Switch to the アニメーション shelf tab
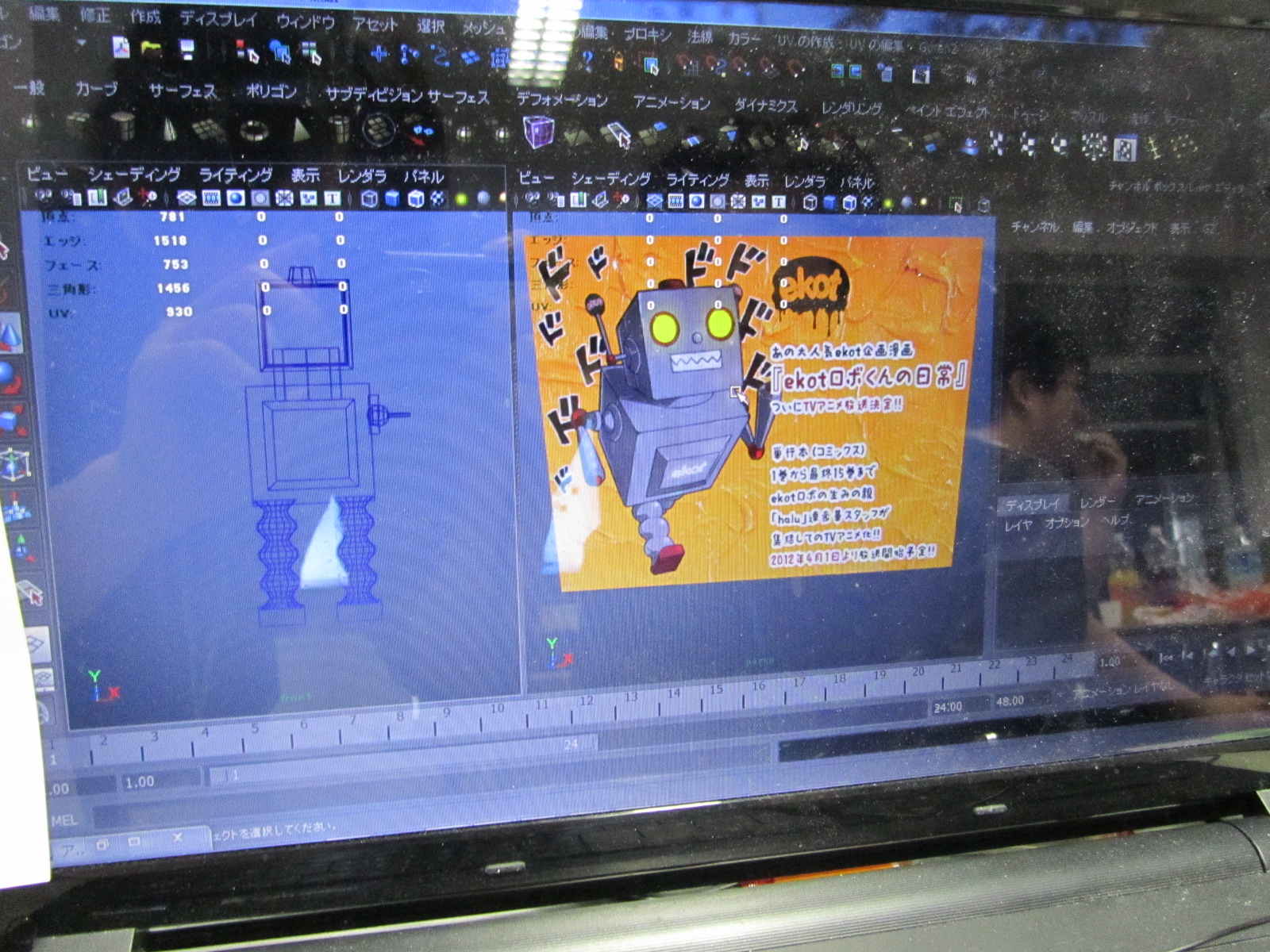Viewport: 1270px width, 952px height. [x=672, y=102]
